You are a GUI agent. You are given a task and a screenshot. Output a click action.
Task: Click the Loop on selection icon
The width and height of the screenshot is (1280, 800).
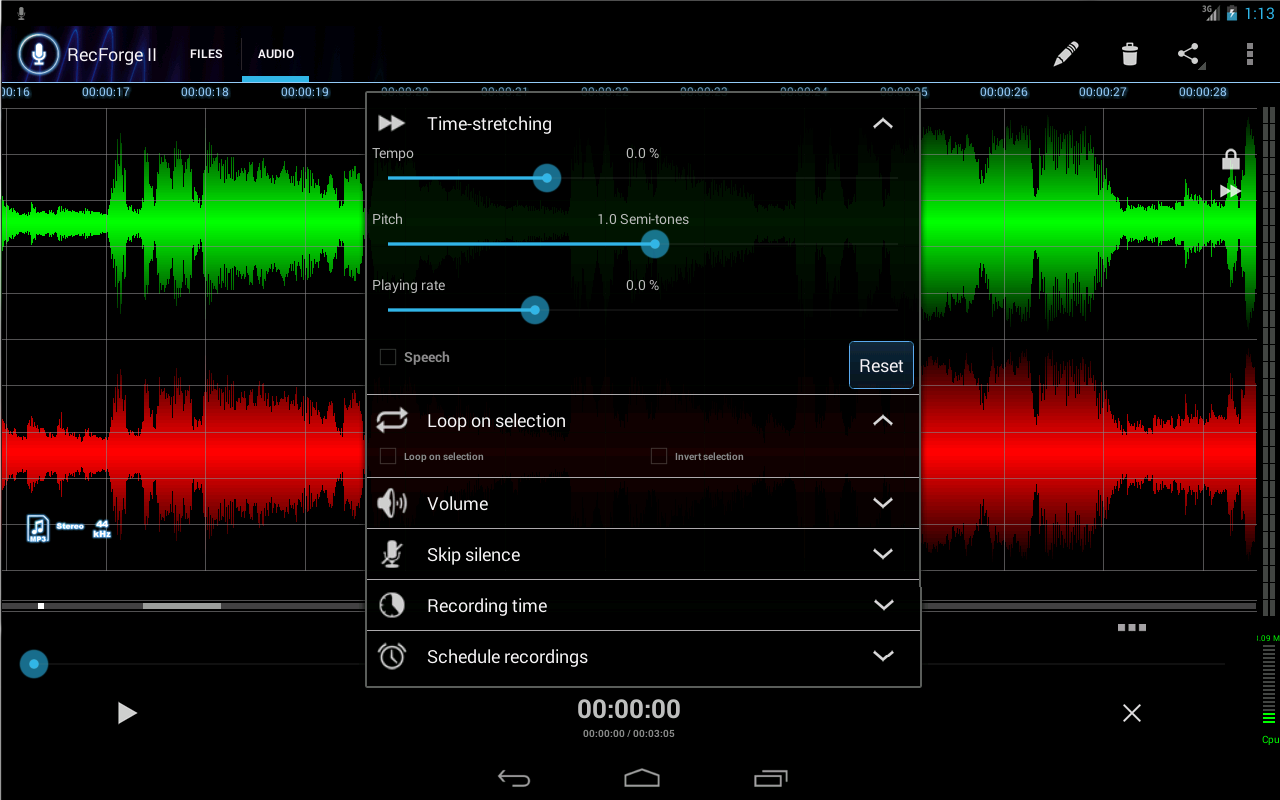pyautogui.click(x=391, y=420)
